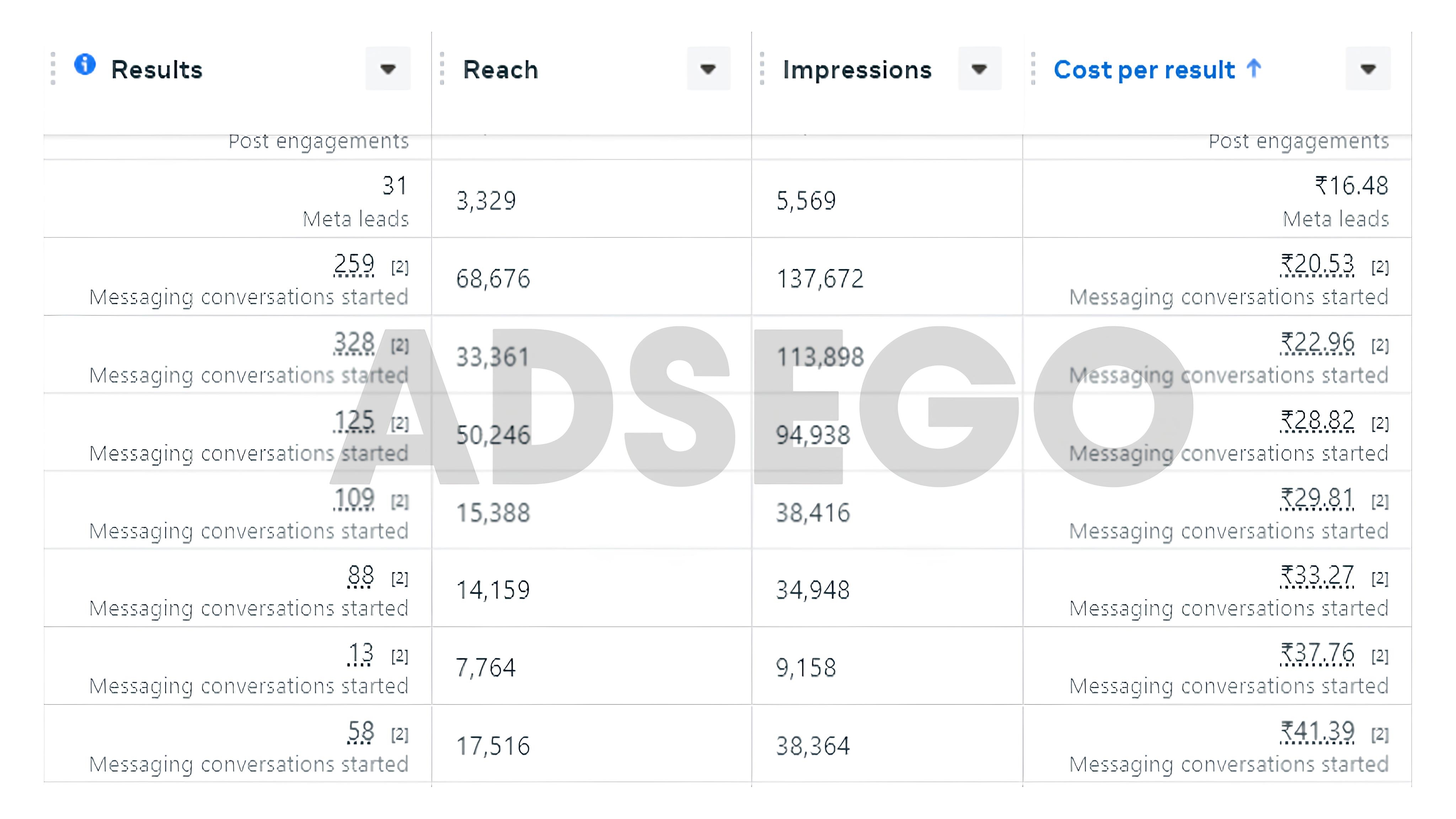Click the ₹28.82 cost value
The width and height of the screenshot is (1456, 819).
click(x=1317, y=421)
